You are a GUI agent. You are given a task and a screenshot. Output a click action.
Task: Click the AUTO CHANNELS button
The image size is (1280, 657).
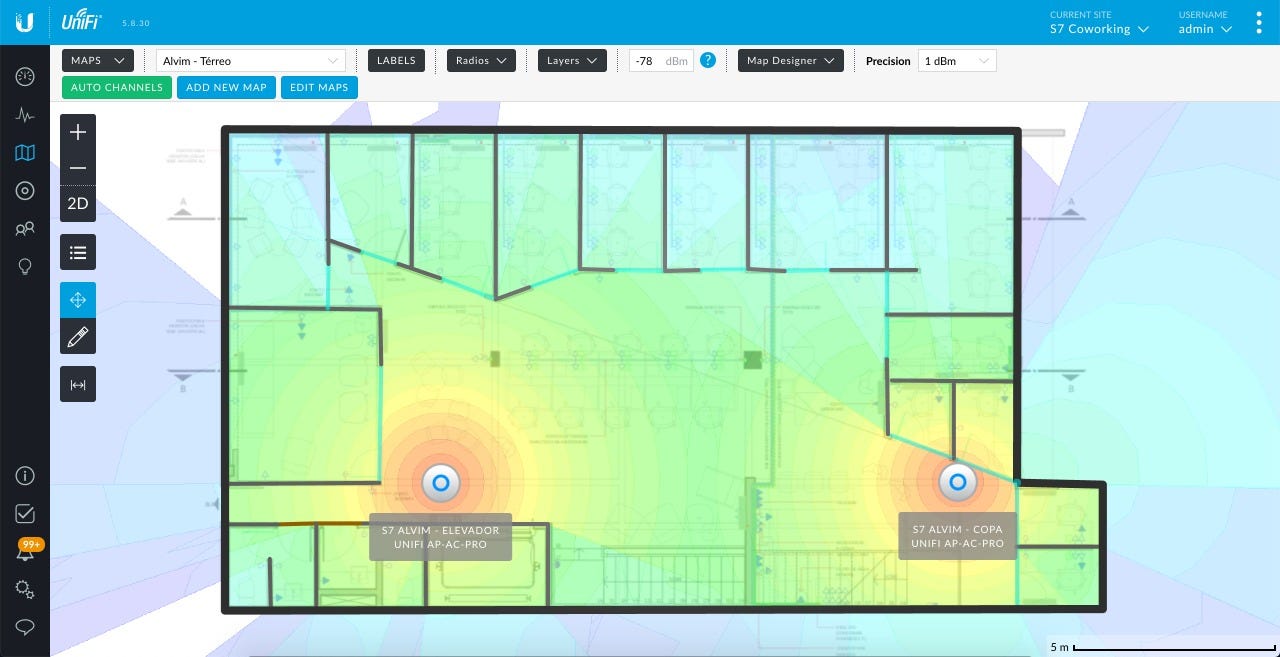117,87
